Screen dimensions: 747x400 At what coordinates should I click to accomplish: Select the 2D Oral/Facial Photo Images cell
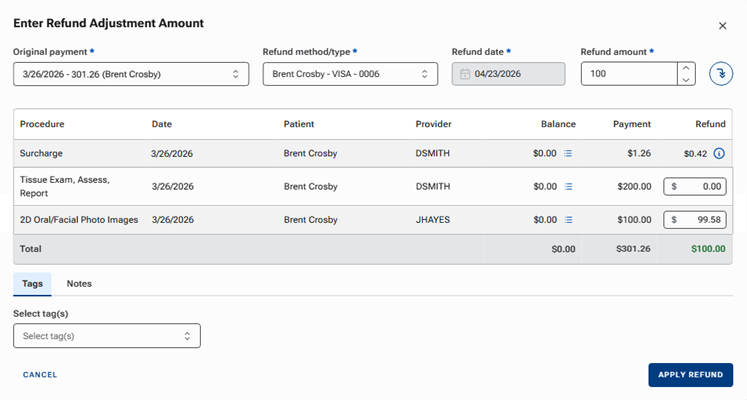click(79, 220)
